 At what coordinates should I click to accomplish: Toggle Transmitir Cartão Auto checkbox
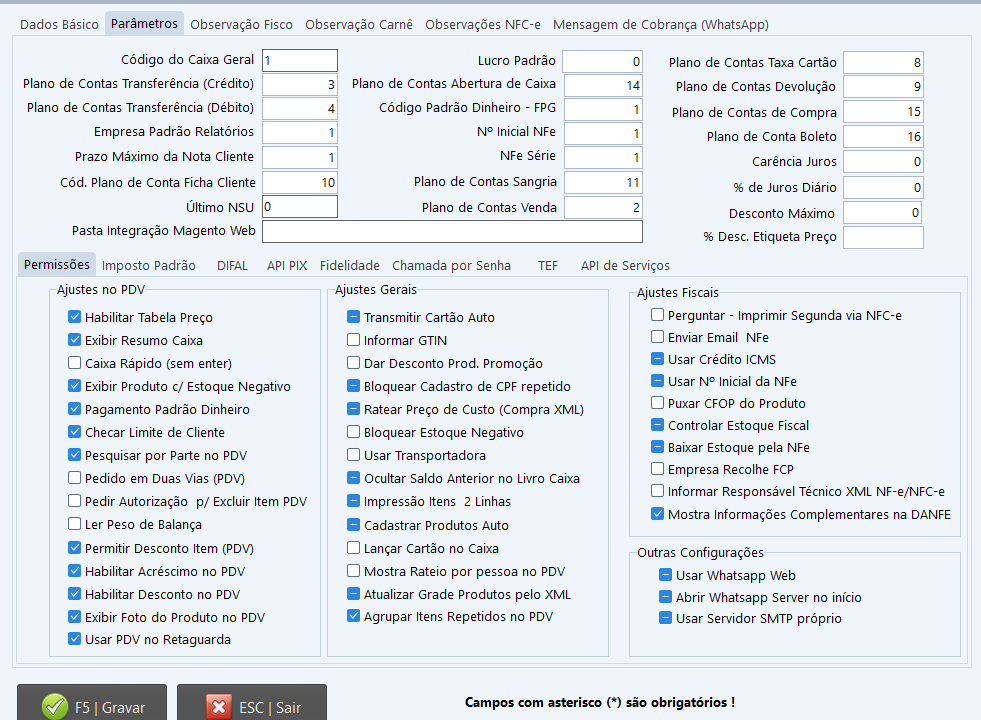(353, 317)
